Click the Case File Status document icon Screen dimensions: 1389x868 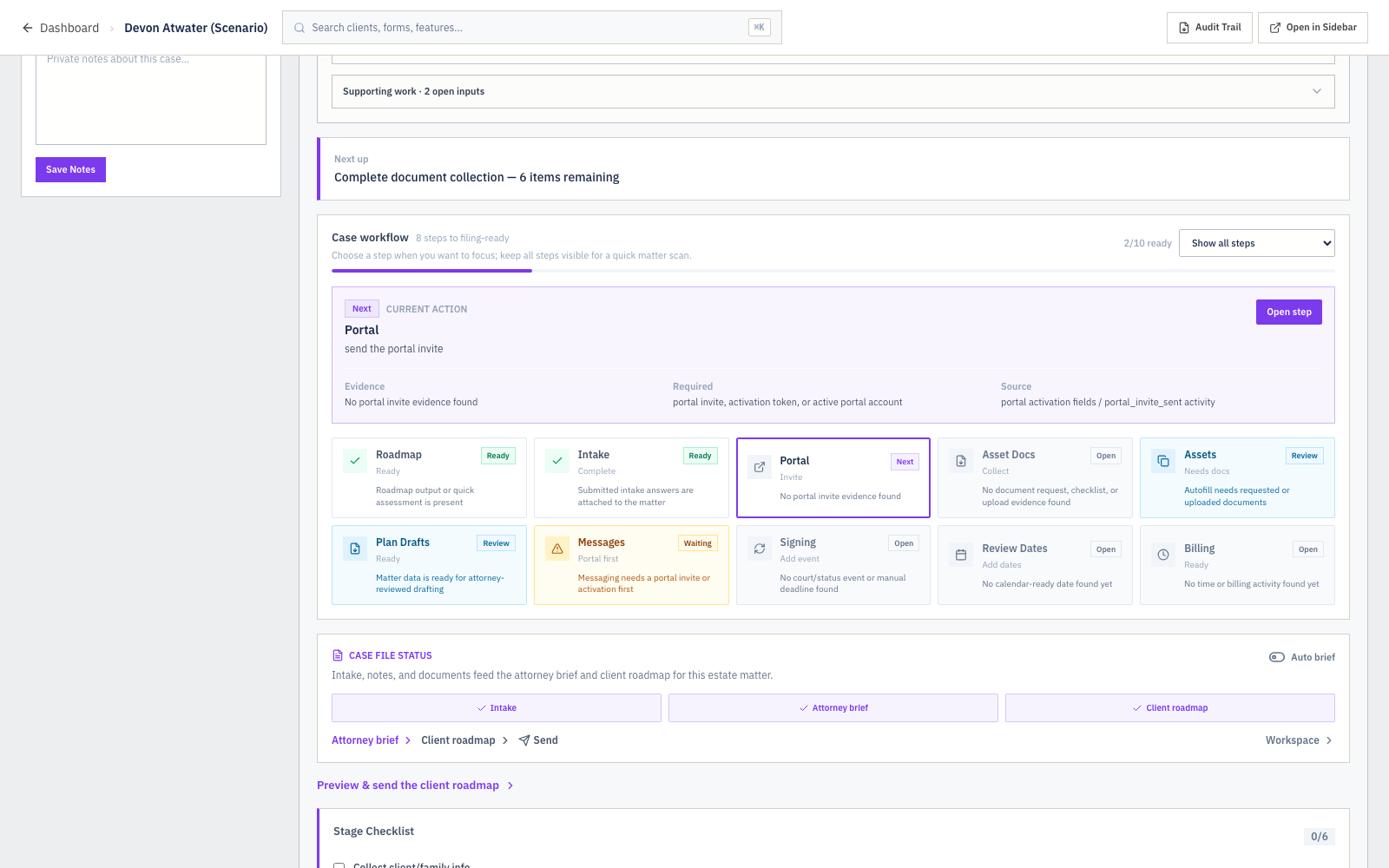(338, 655)
